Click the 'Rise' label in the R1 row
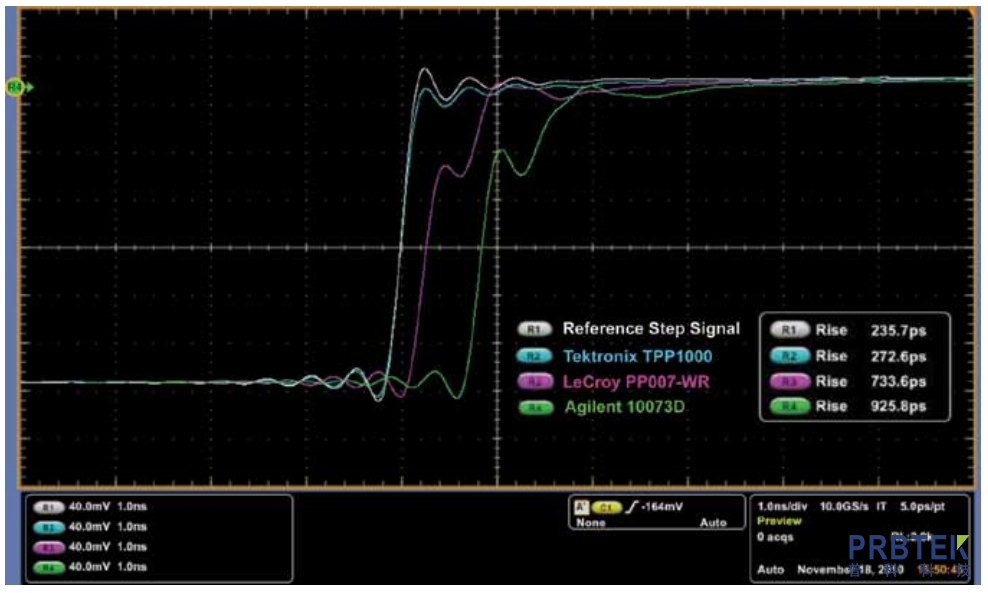 (x=831, y=330)
